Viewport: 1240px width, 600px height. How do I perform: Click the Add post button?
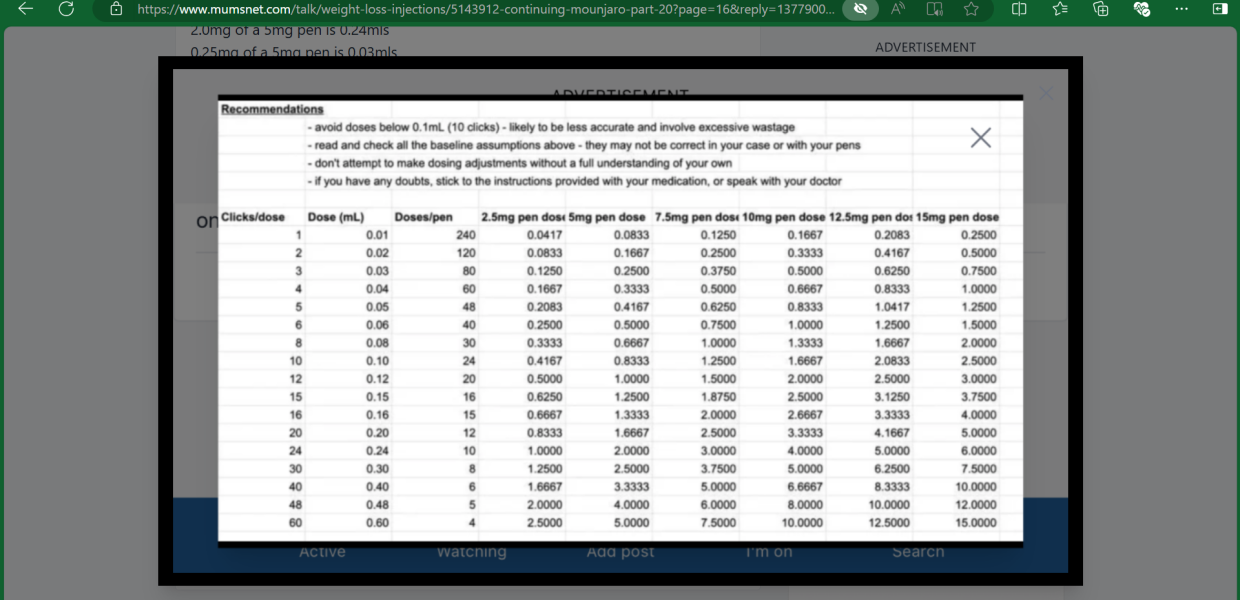[x=620, y=552]
